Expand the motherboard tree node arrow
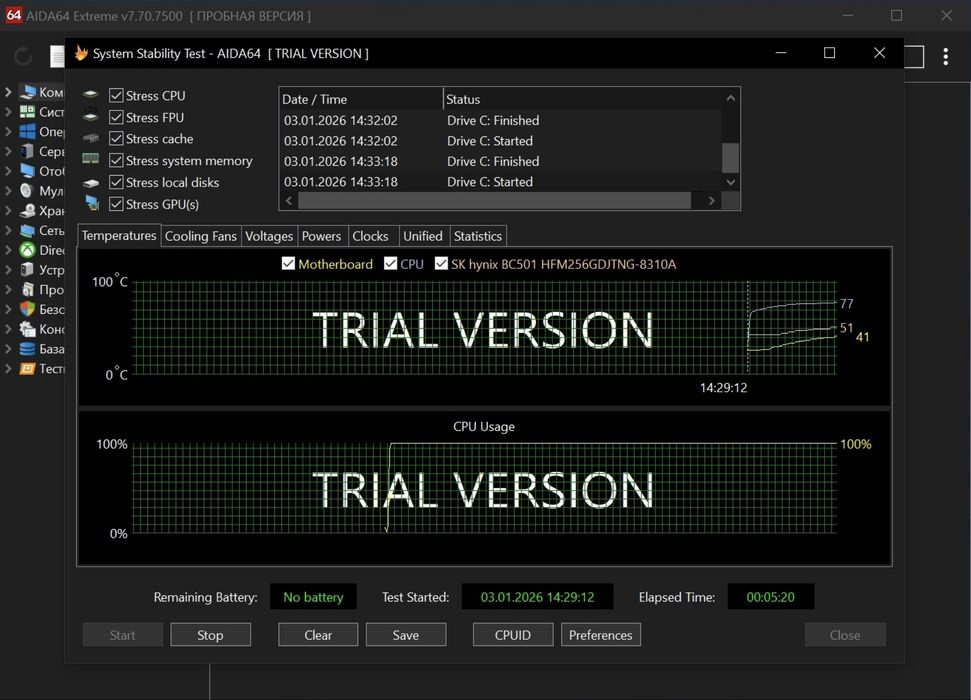The image size is (971, 700). tap(8, 112)
